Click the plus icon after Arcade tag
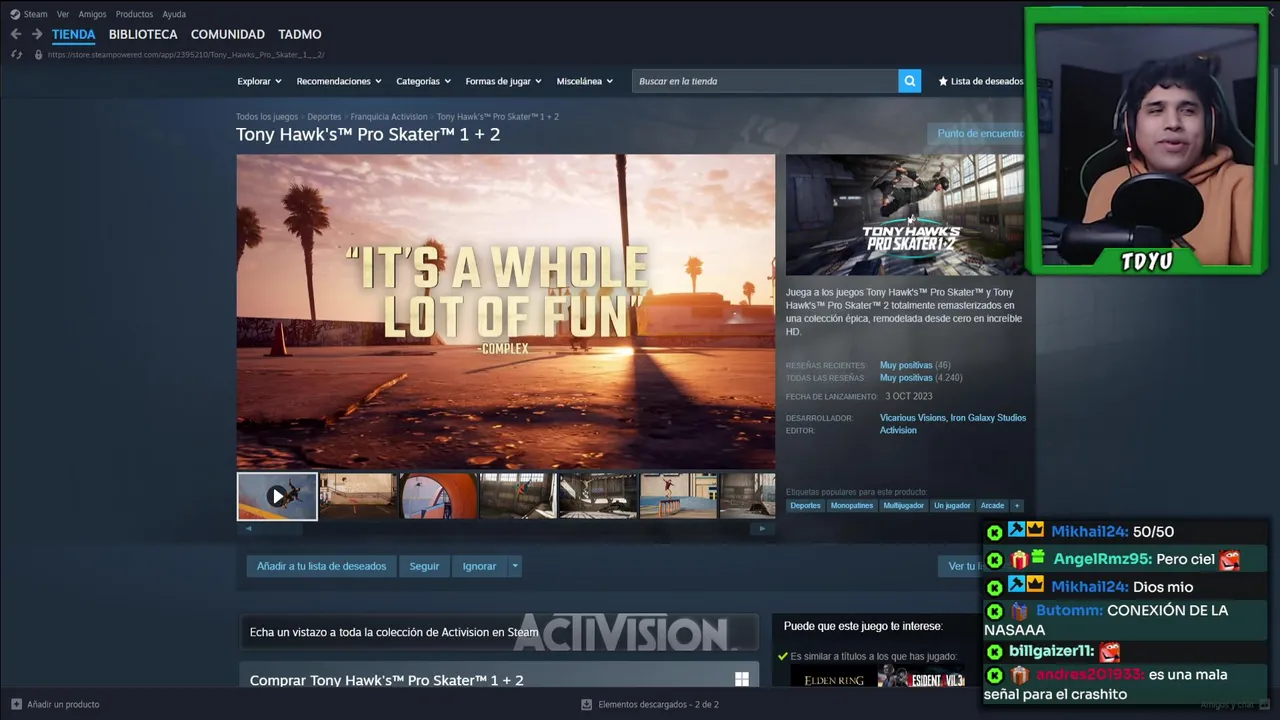Viewport: 1280px width, 720px height. coord(1016,505)
